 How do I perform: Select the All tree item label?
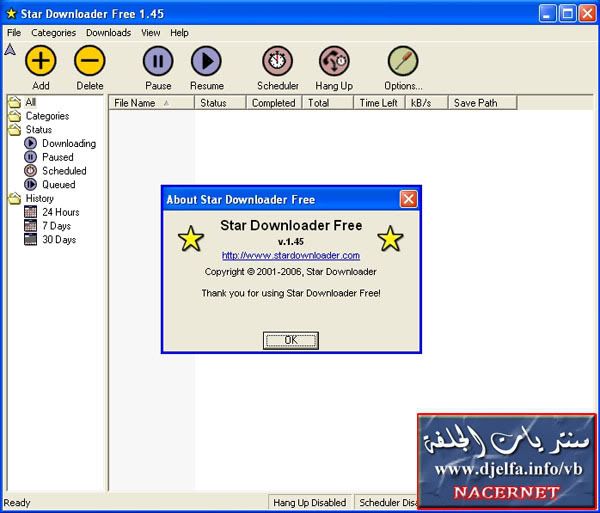(31, 102)
